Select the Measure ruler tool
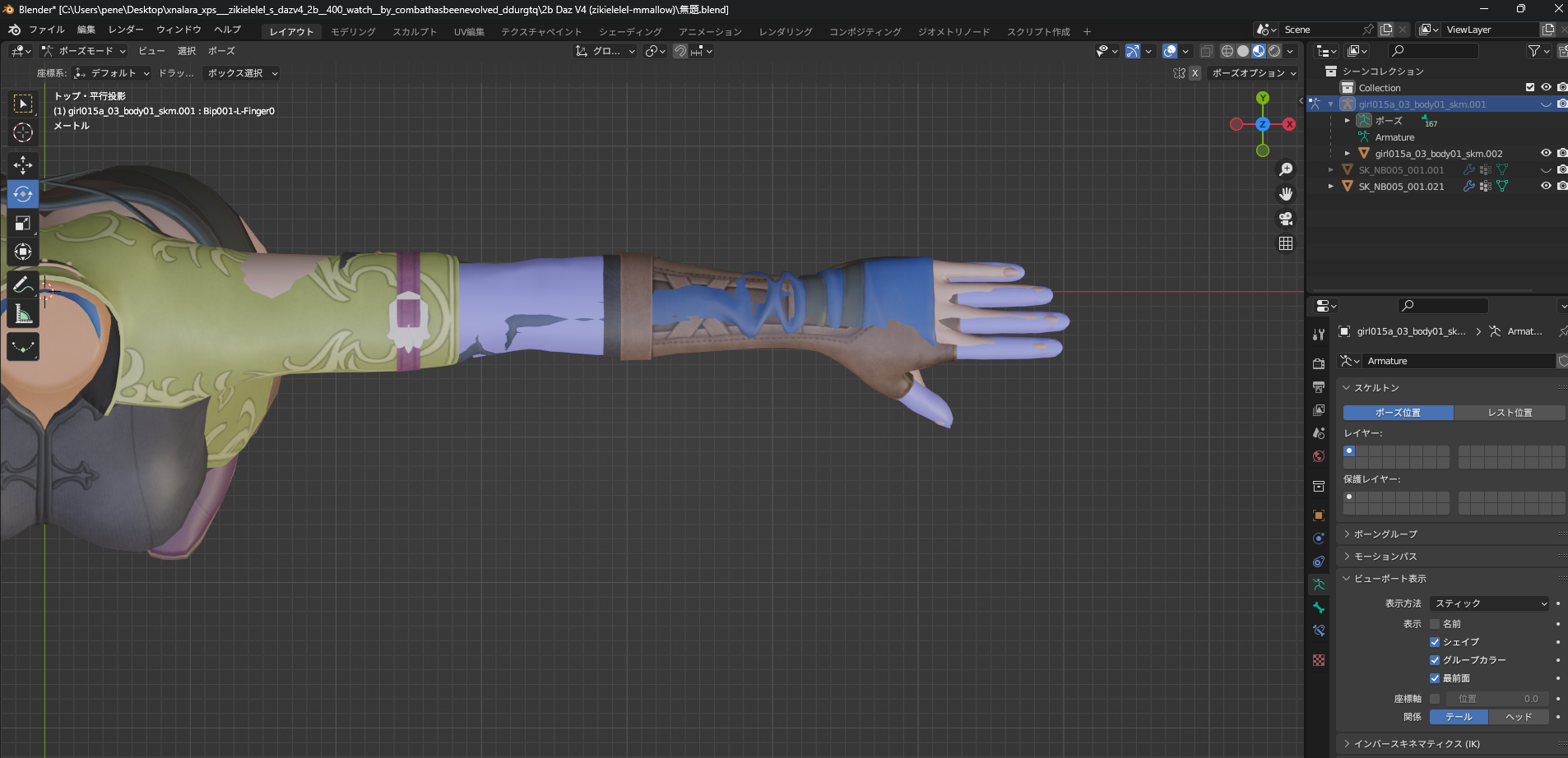 (23, 313)
